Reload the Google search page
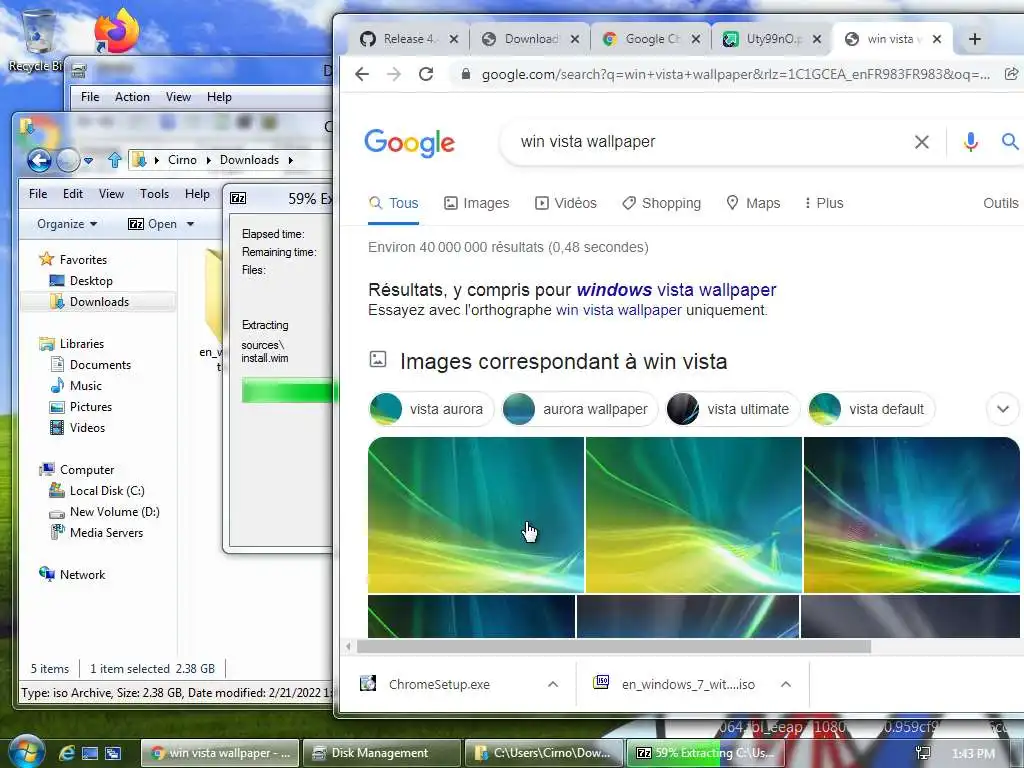 click(426, 74)
